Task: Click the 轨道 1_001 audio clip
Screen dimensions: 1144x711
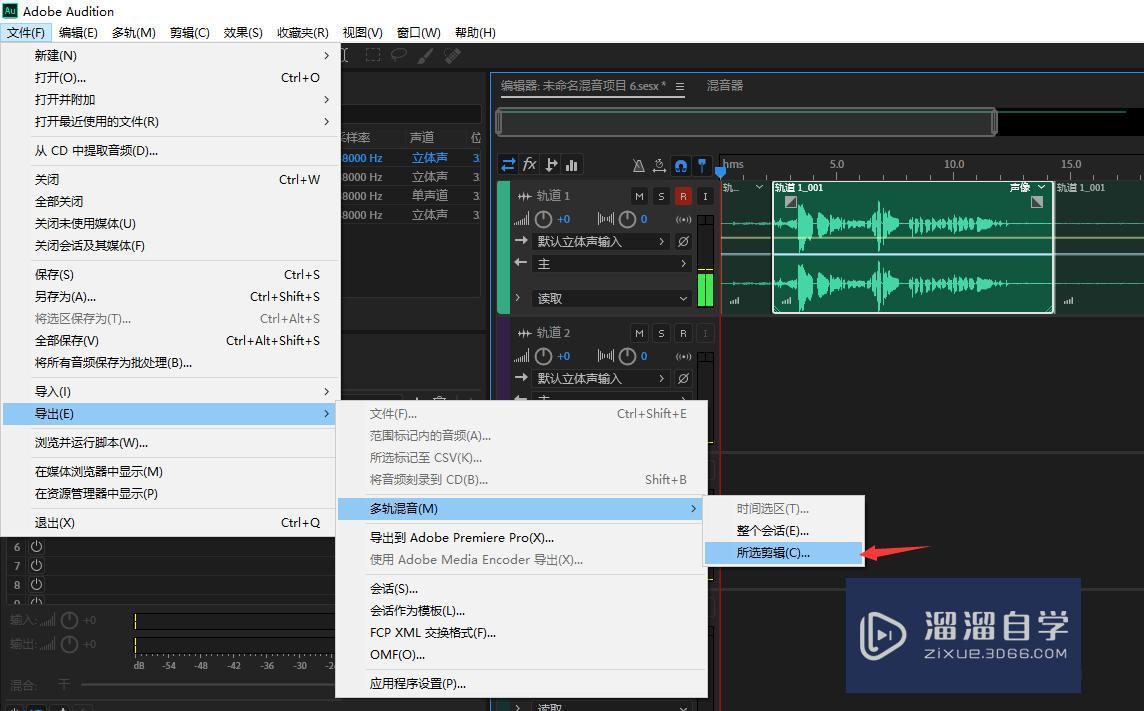Action: [913, 248]
